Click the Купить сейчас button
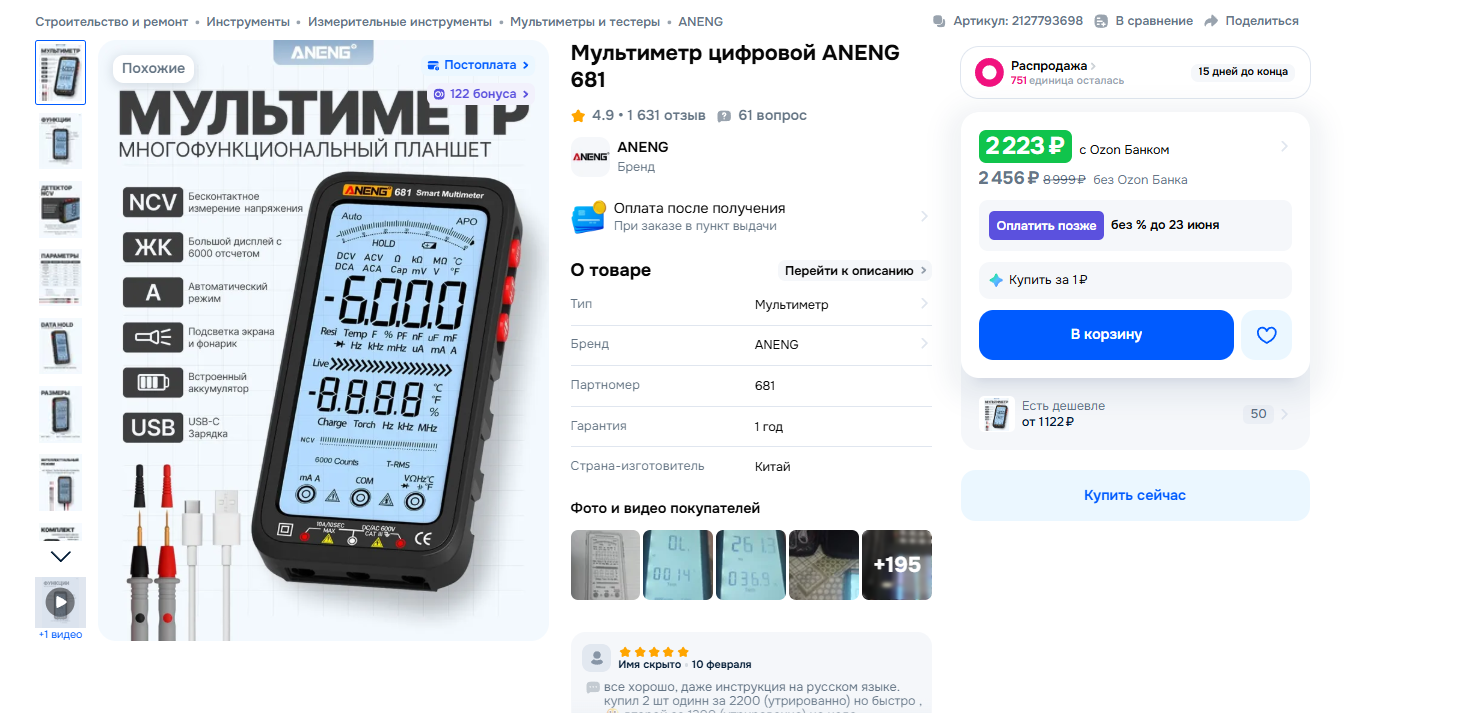Screen dimensions: 1483x713 coord(1135,495)
